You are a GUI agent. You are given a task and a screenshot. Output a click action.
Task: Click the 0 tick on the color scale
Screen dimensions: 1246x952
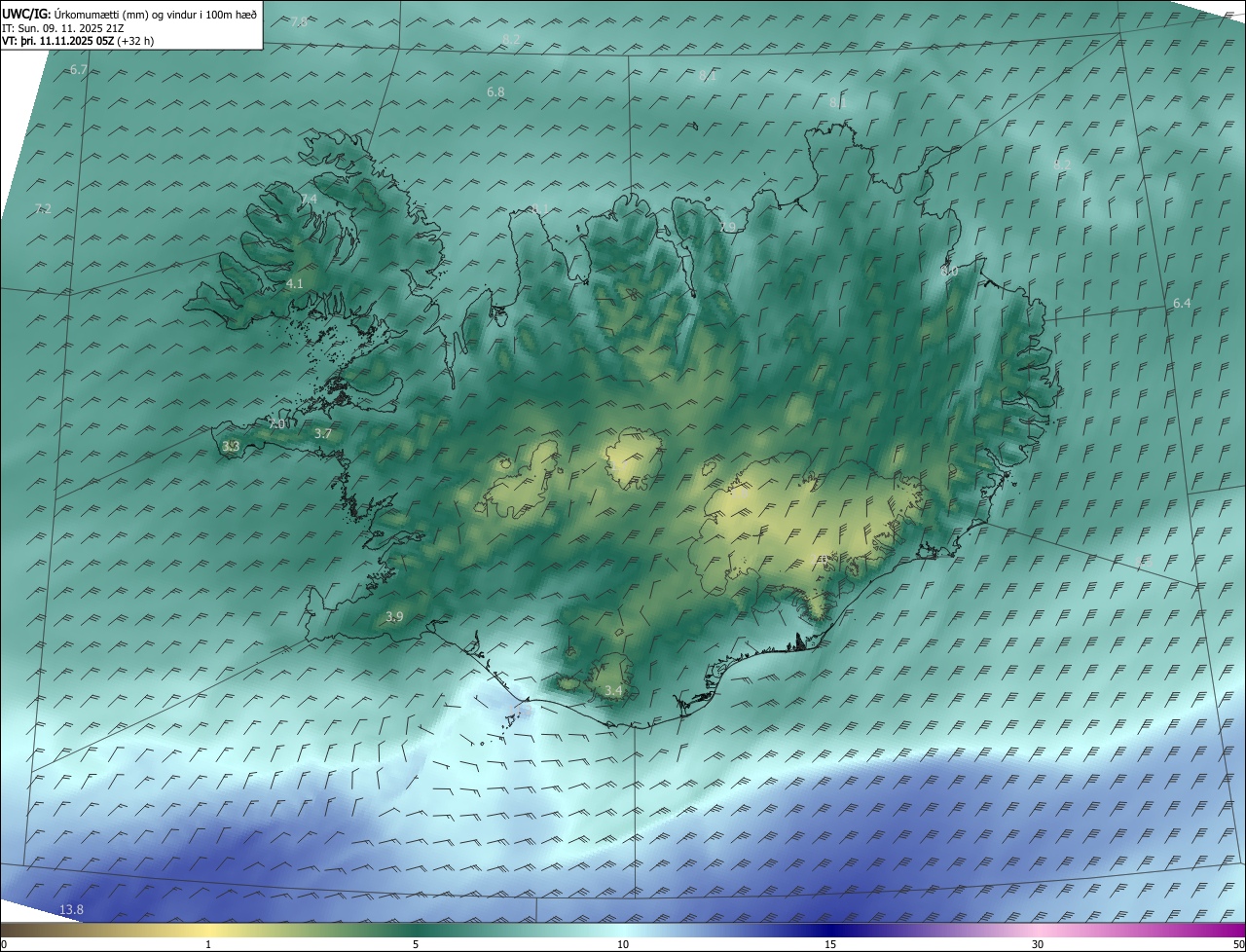[x=4, y=945]
